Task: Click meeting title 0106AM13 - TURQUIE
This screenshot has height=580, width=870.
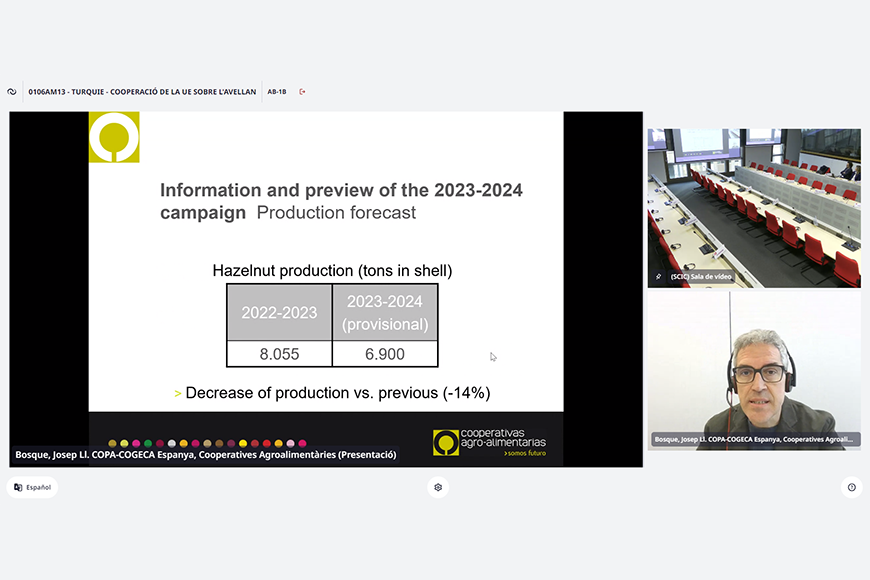Action: point(142,92)
